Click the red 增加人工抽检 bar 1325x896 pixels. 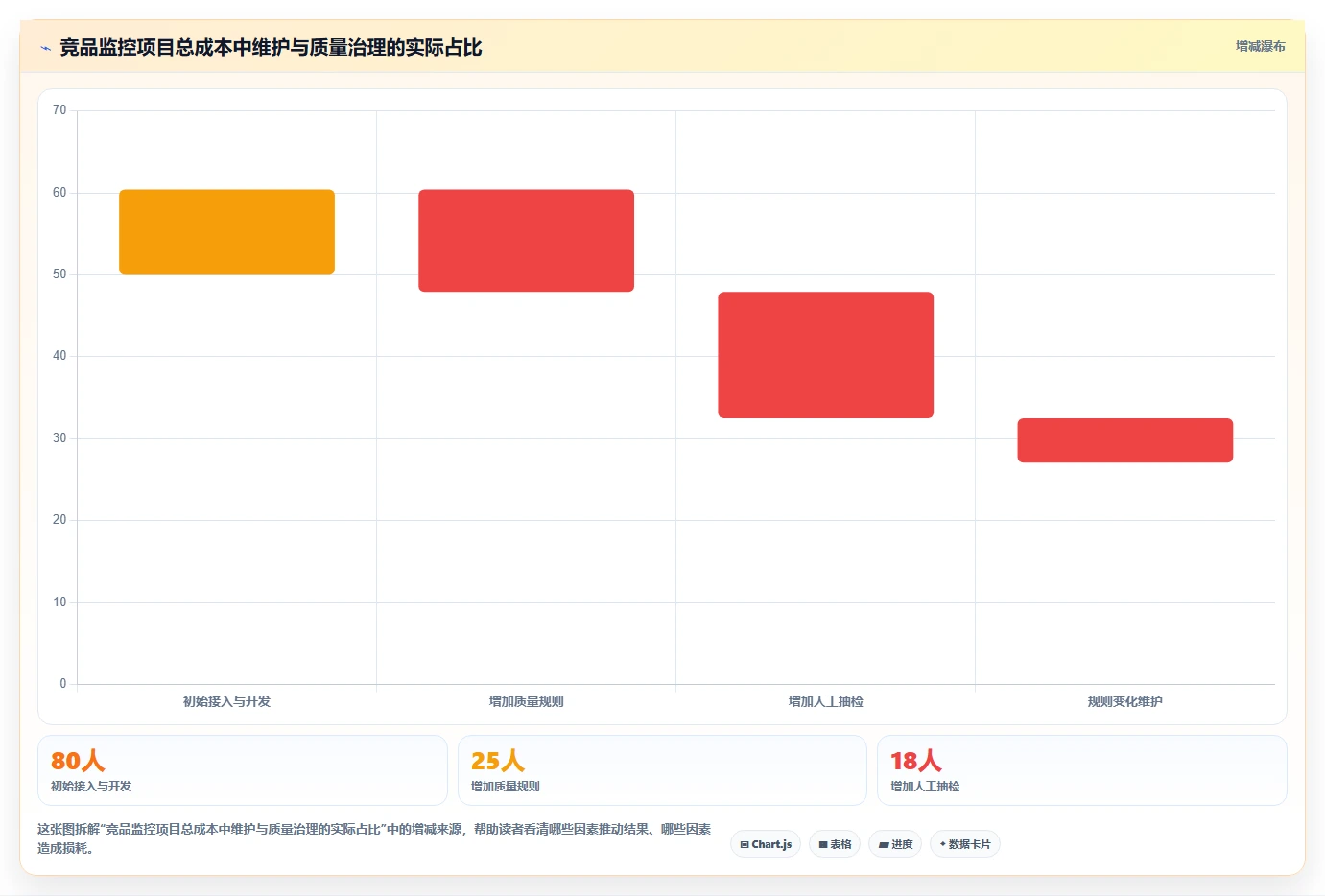pyautogui.click(x=825, y=355)
